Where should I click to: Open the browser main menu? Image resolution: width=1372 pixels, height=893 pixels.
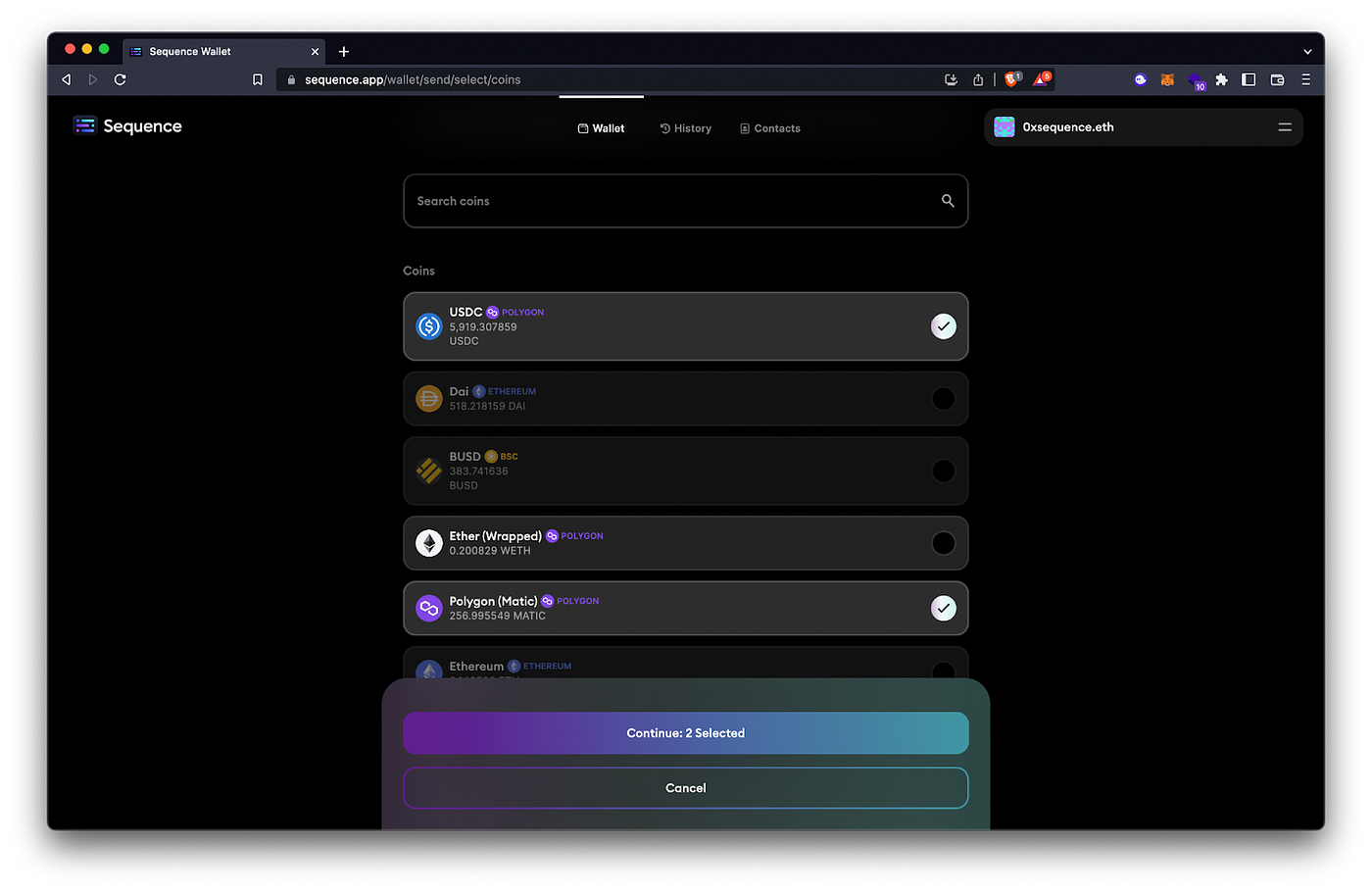click(x=1305, y=80)
